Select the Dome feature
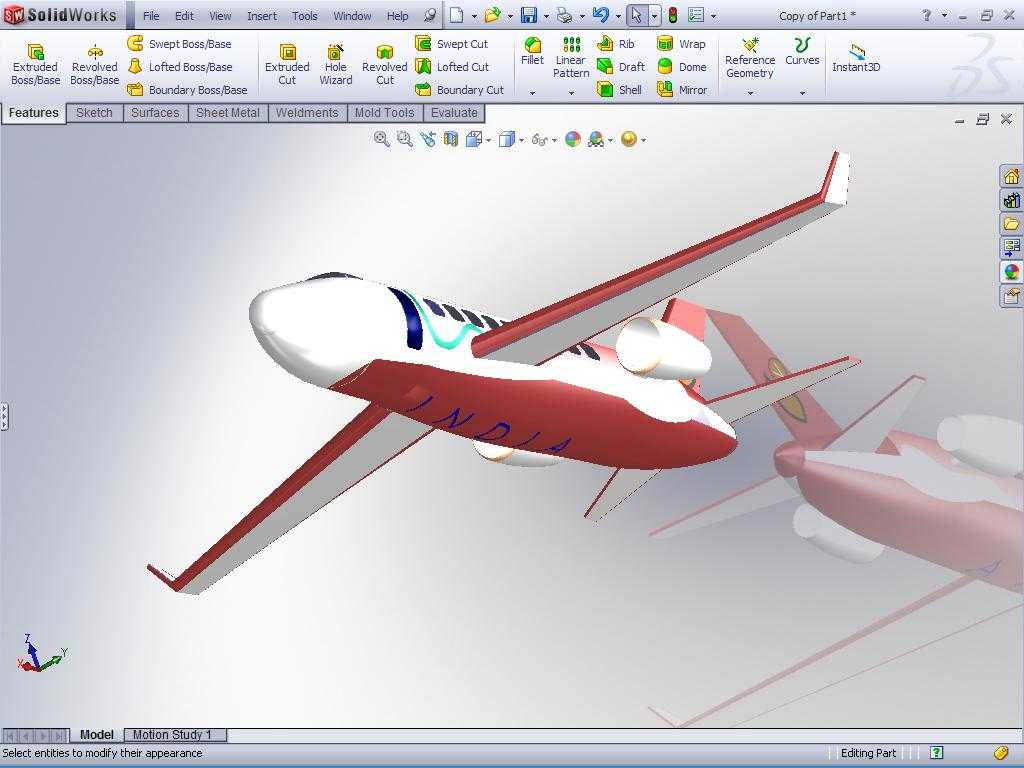 tap(681, 67)
